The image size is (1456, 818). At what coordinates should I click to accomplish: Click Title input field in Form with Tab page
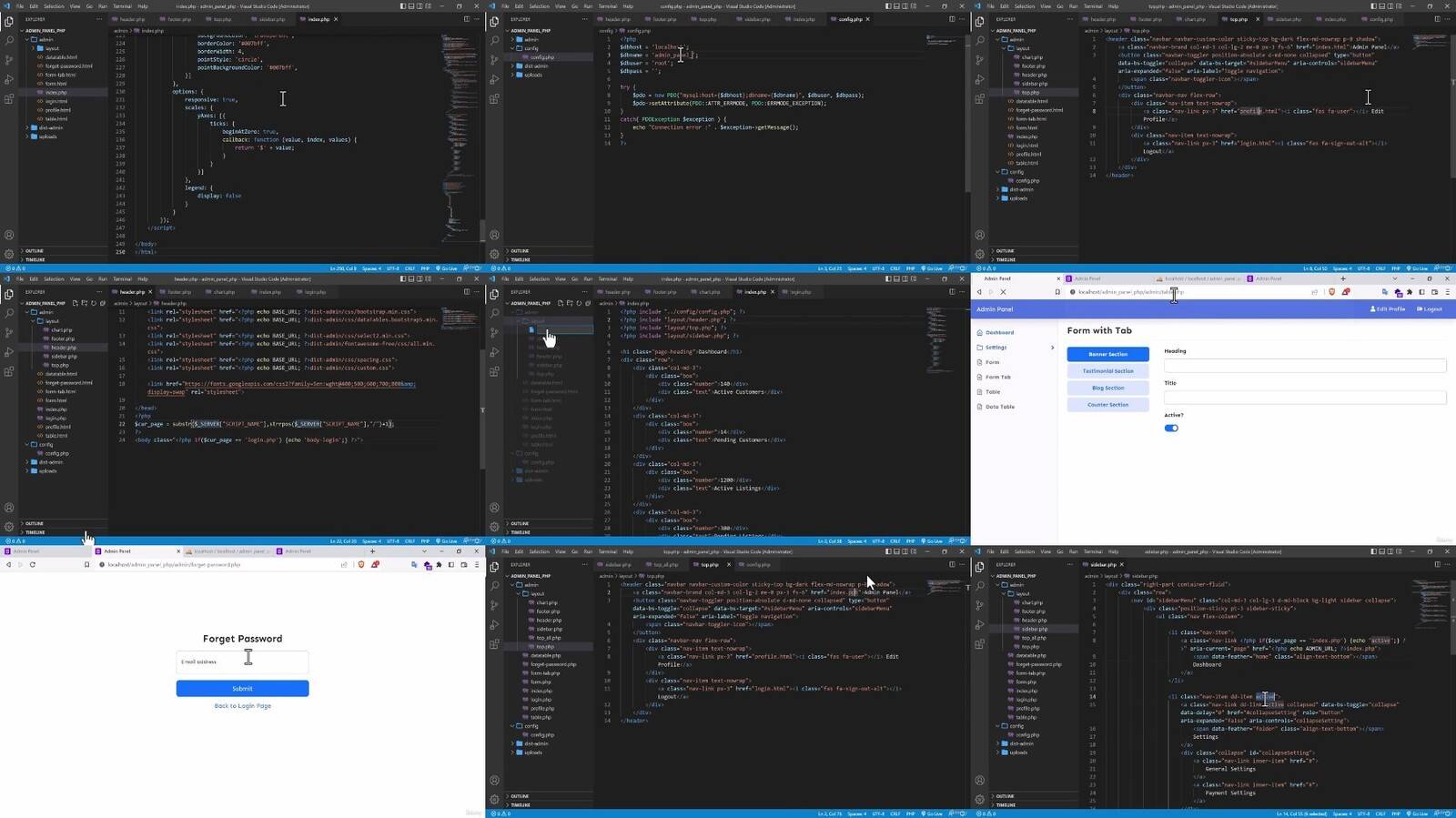1305,398
